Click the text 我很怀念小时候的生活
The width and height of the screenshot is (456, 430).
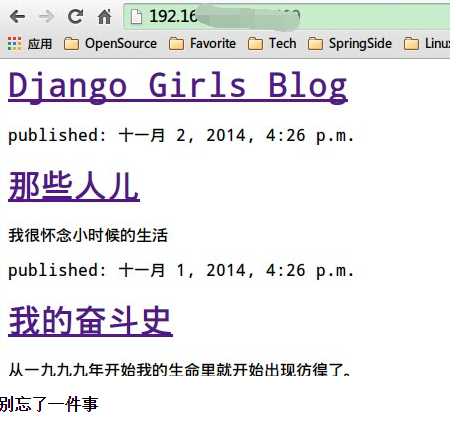[88, 235]
